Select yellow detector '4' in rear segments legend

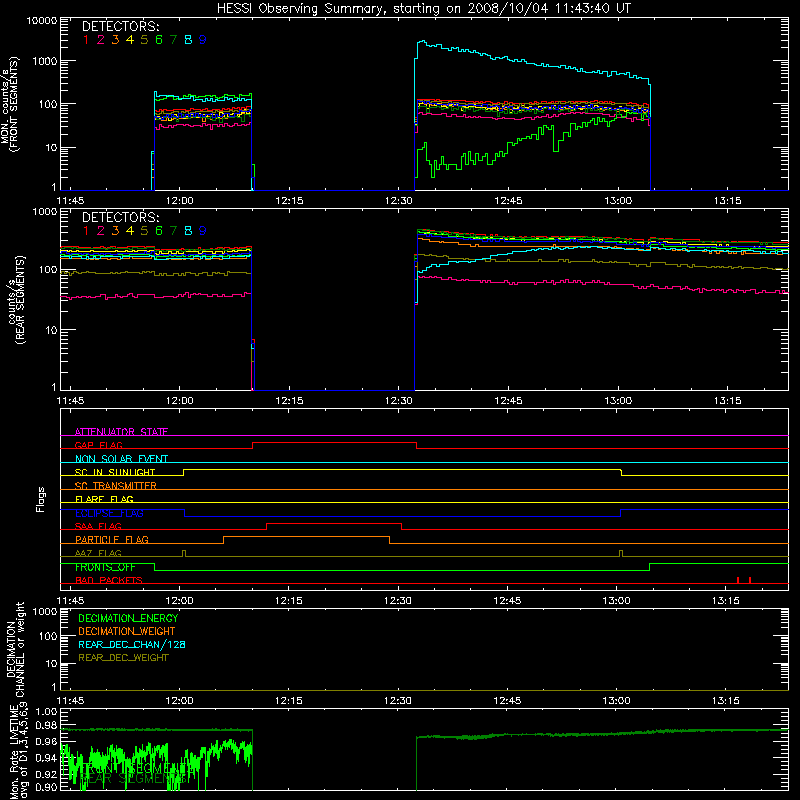pyautogui.click(x=130, y=231)
